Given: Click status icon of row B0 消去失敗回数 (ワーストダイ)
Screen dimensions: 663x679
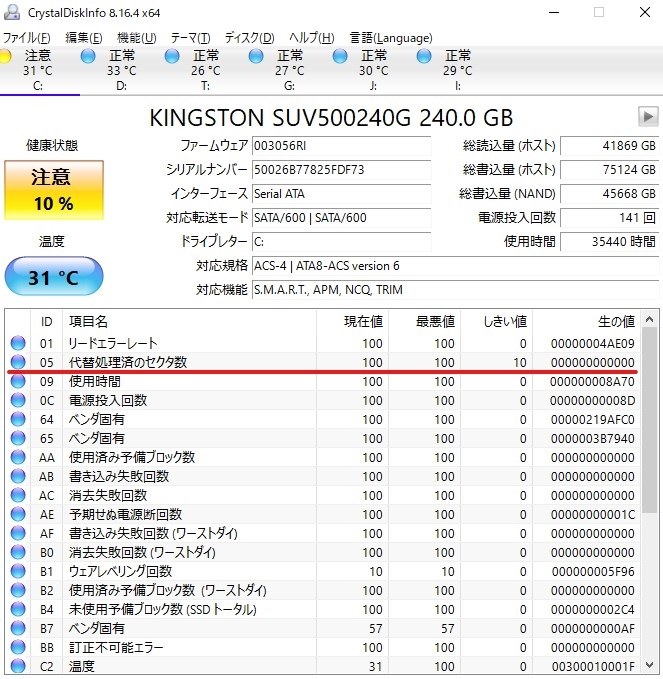Looking at the screenshot, I should pos(18,553).
